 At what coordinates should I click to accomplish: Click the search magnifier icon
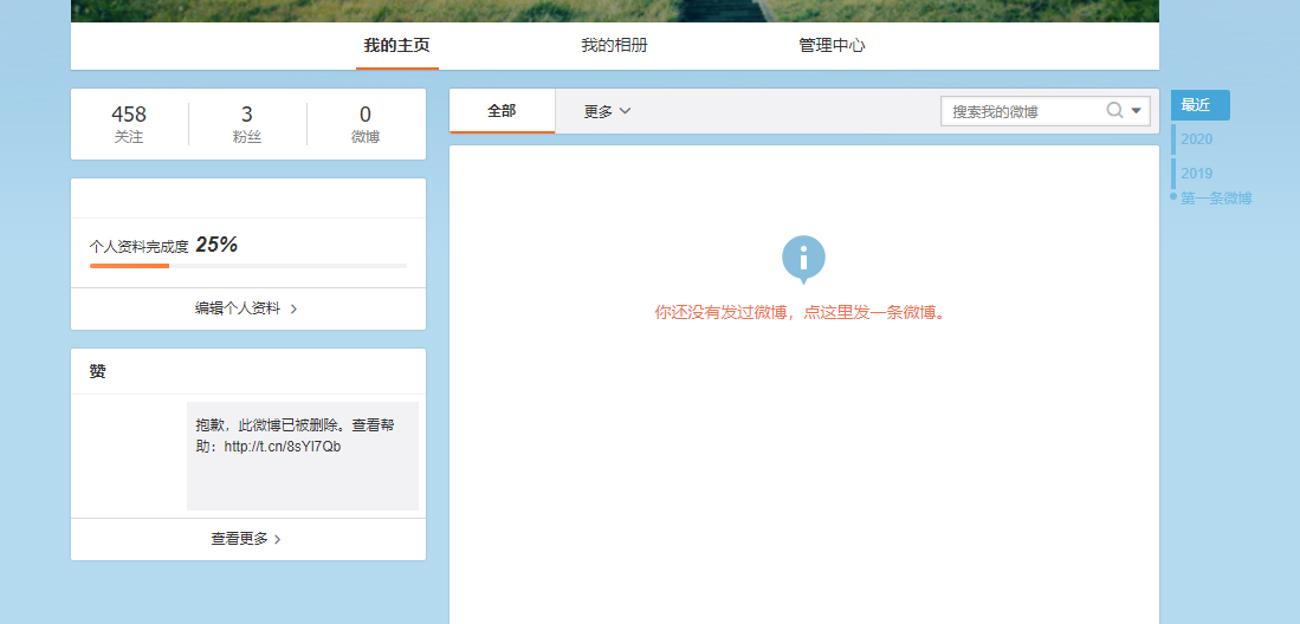coord(1113,110)
